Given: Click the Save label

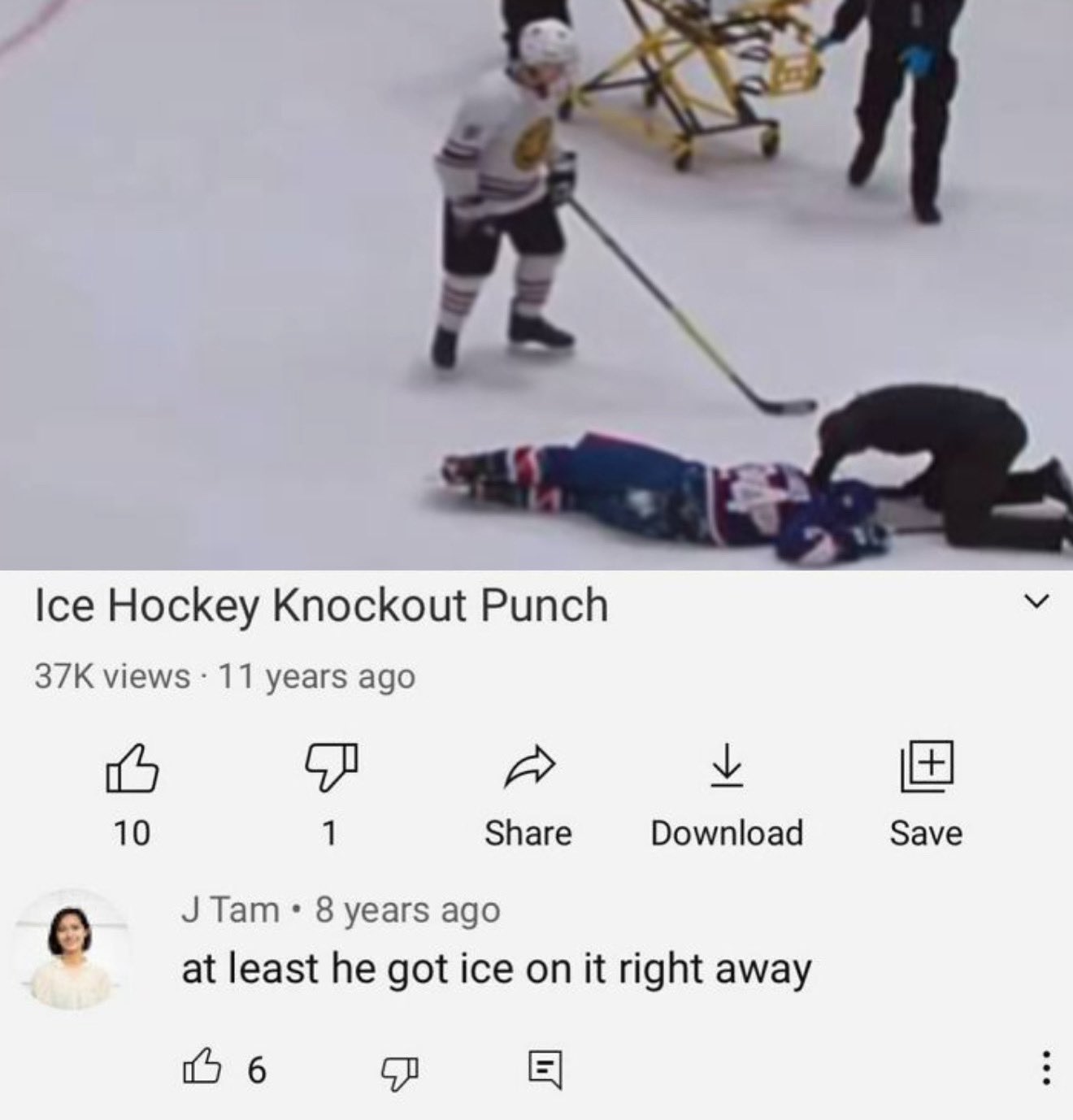Looking at the screenshot, I should [926, 833].
